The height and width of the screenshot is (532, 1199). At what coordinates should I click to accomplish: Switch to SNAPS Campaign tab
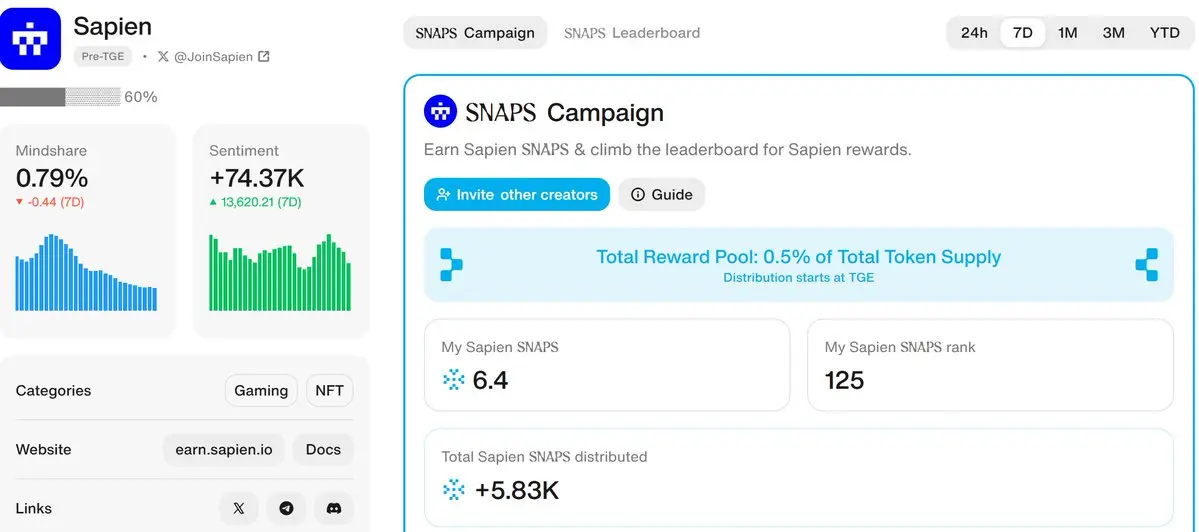475,33
